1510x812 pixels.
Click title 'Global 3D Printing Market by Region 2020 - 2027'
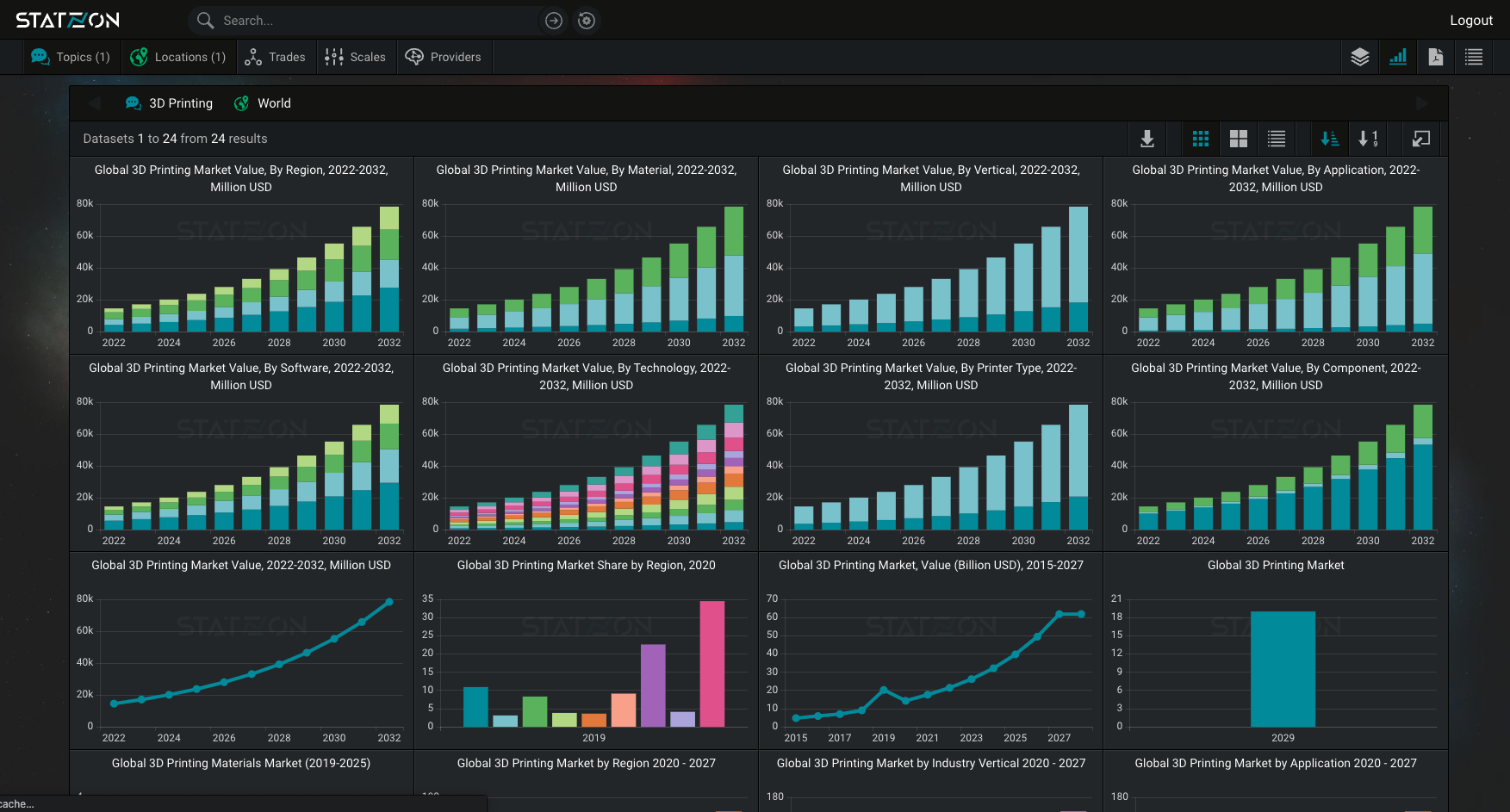[x=587, y=763]
